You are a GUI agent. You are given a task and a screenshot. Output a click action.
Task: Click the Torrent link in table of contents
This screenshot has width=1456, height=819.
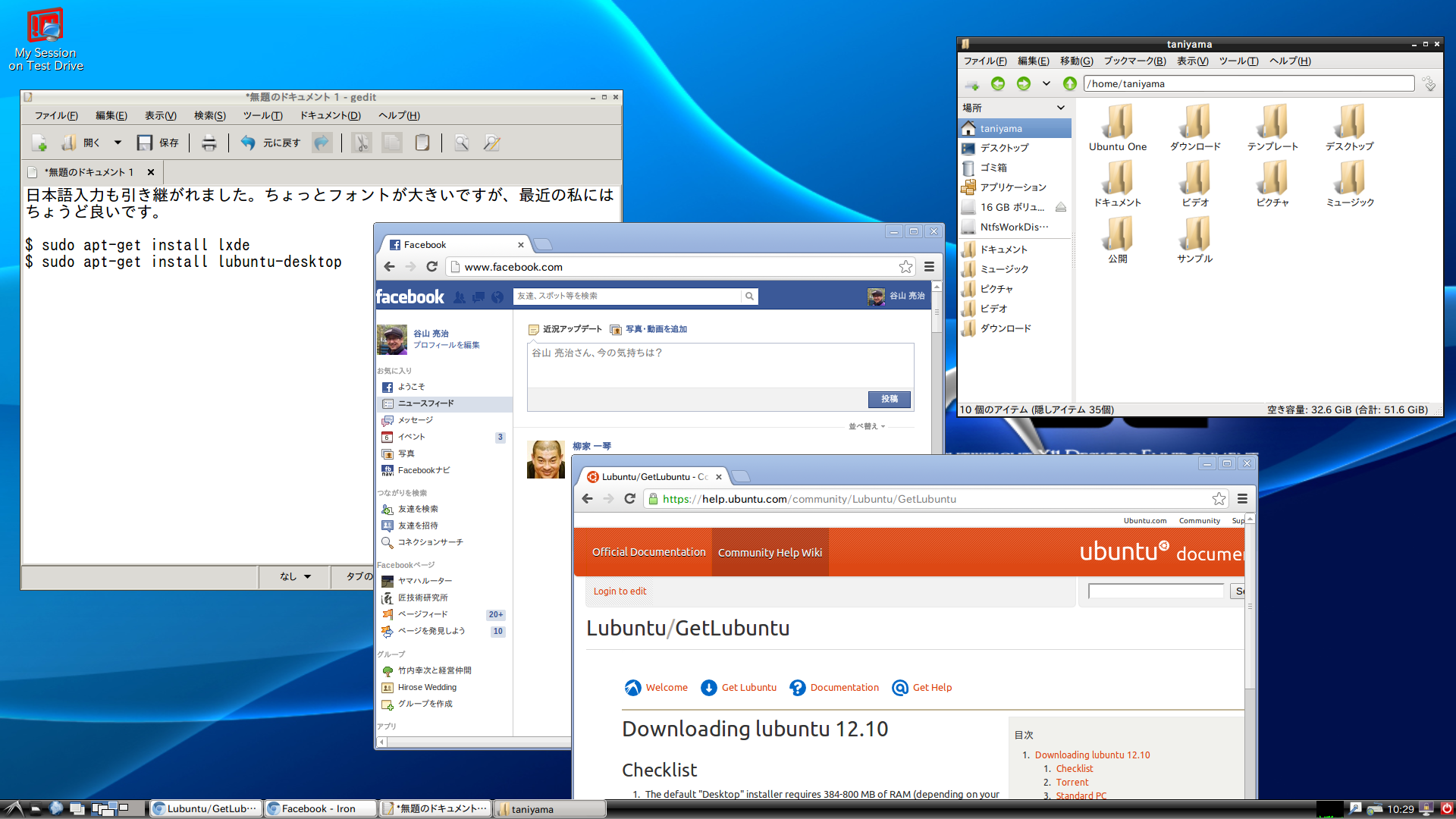[x=1072, y=783]
